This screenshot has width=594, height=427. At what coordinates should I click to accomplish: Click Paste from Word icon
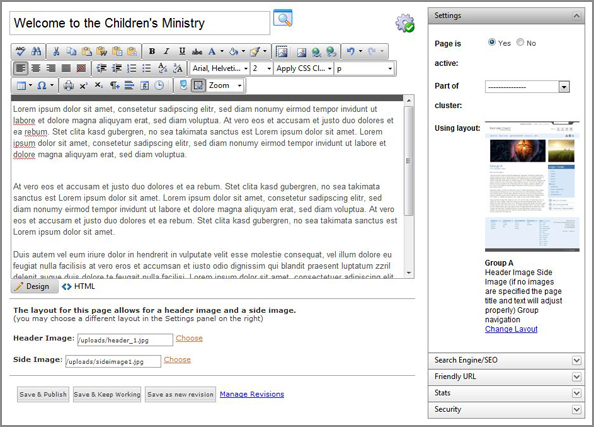102,52
